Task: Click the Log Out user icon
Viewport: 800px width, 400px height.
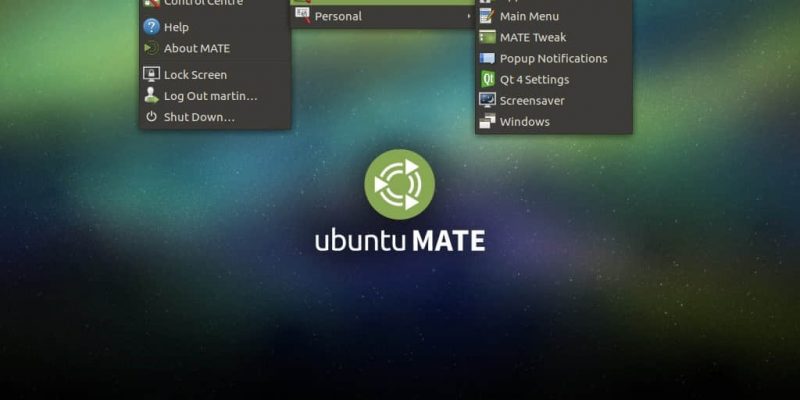Action: 151,95
